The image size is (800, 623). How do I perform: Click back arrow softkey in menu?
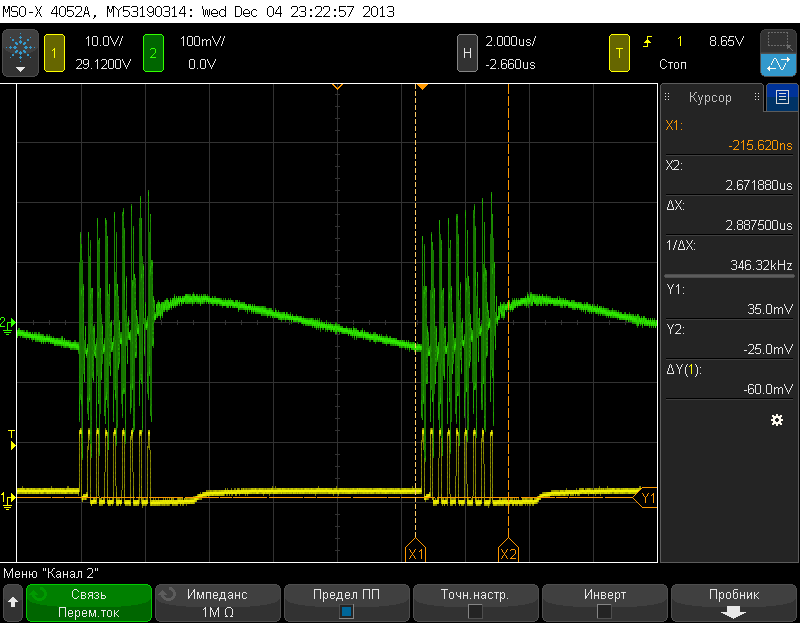[13, 603]
